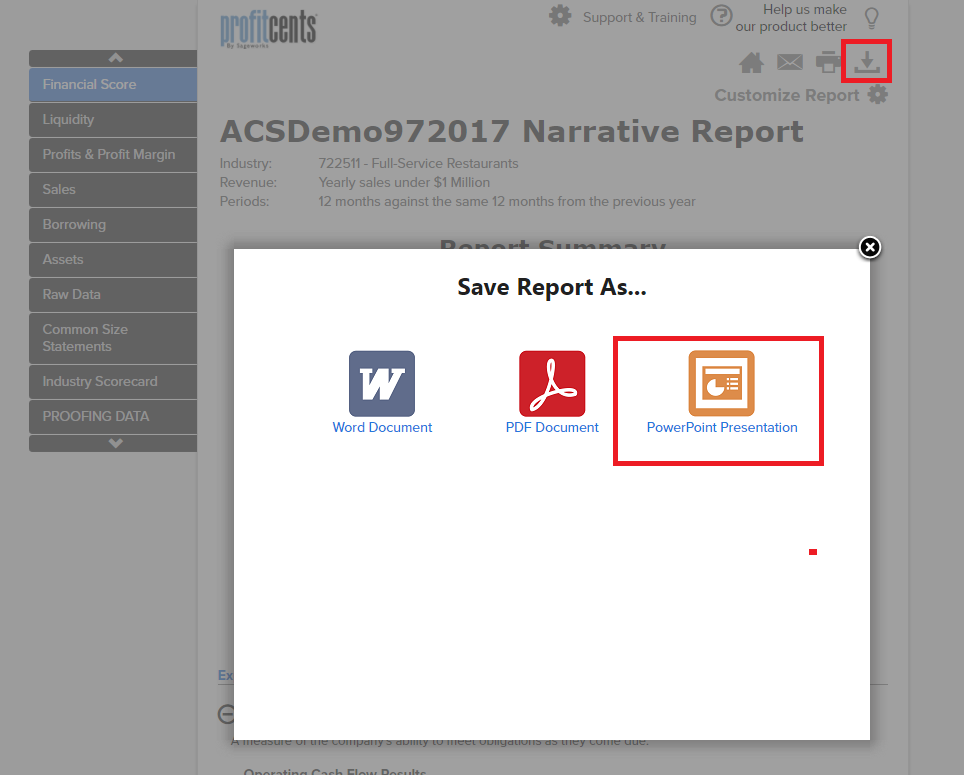The image size is (964, 775).
Task: Open the PROOFING DATA section
Action: pyautogui.click(x=113, y=417)
